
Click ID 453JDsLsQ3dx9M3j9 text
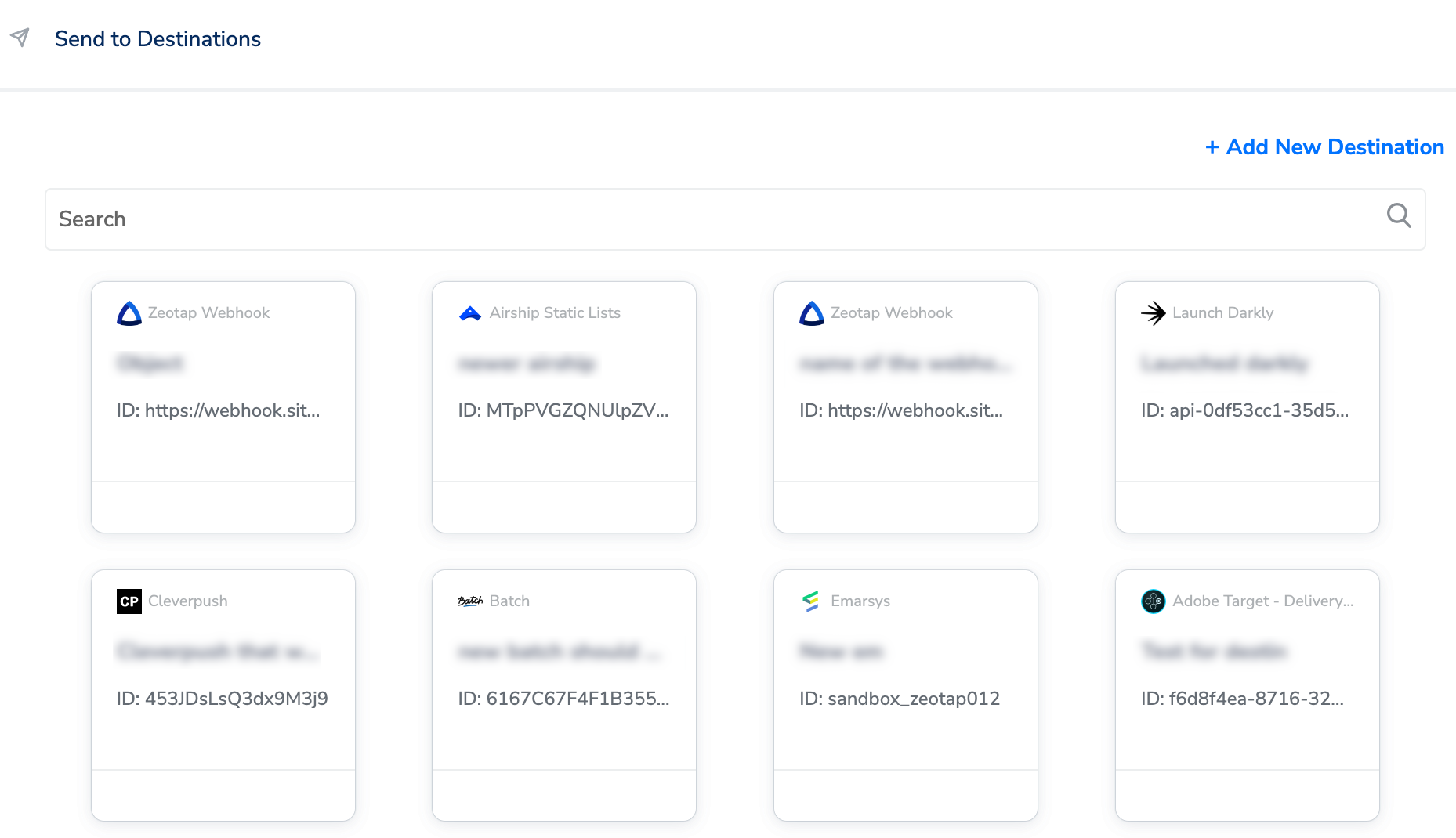click(223, 699)
